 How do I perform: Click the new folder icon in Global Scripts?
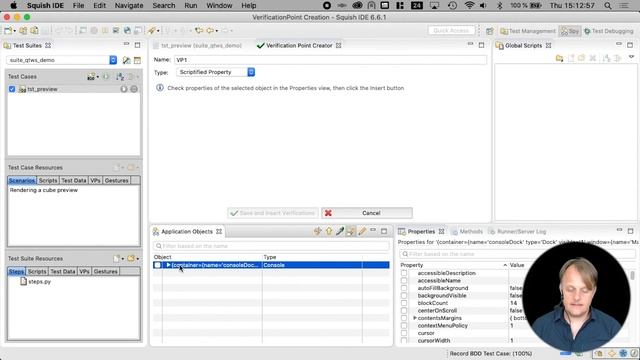pyautogui.click(x=560, y=58)
